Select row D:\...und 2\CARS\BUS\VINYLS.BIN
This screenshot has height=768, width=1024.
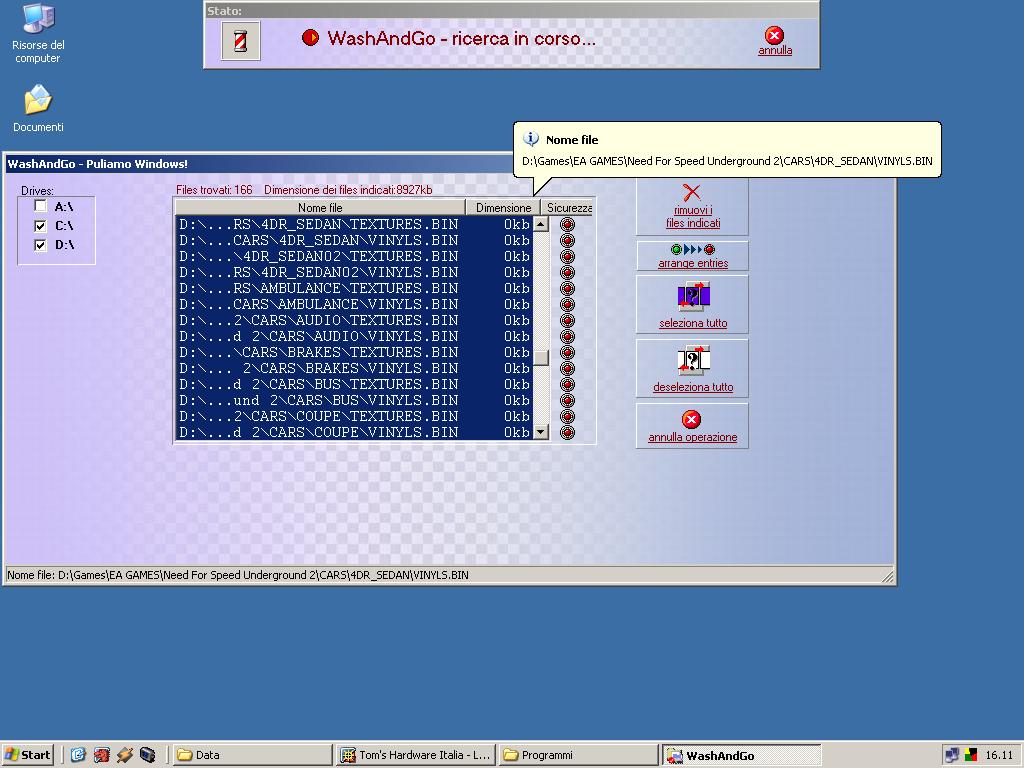(x=355, y=400)
